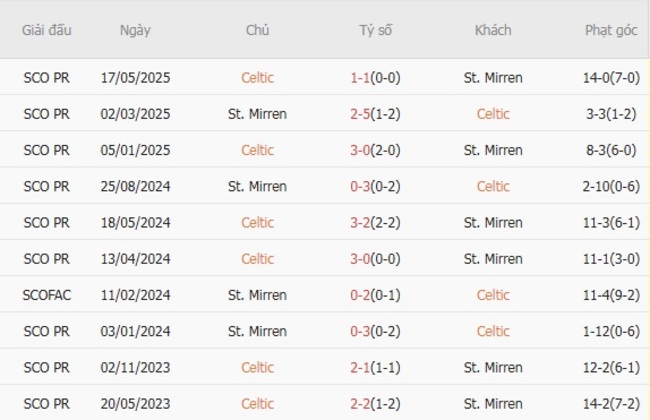Open the 1-1(0-0) score link

[x=376, y=77]
